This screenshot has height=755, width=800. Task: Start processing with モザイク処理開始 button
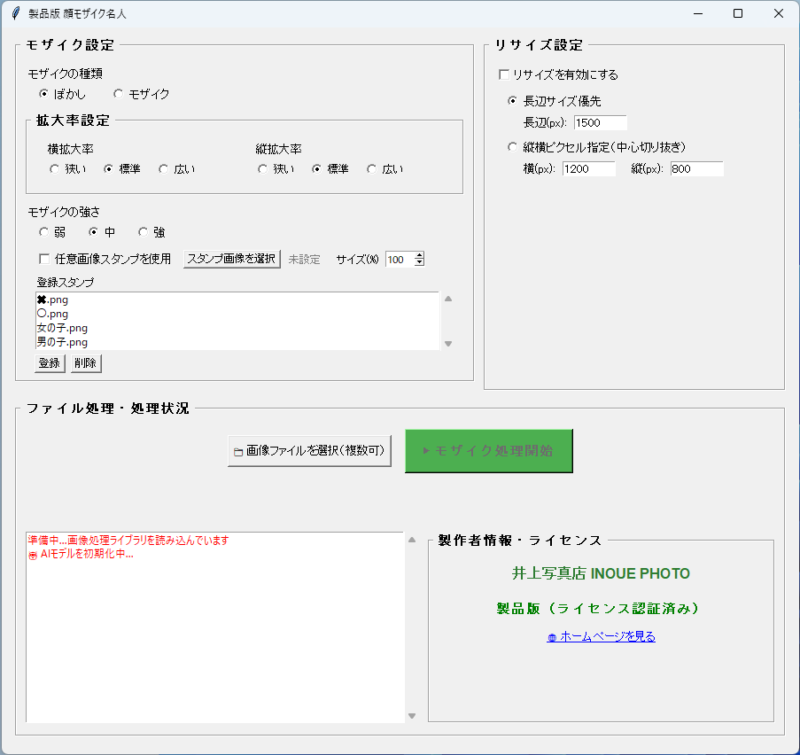coord(489,451)
